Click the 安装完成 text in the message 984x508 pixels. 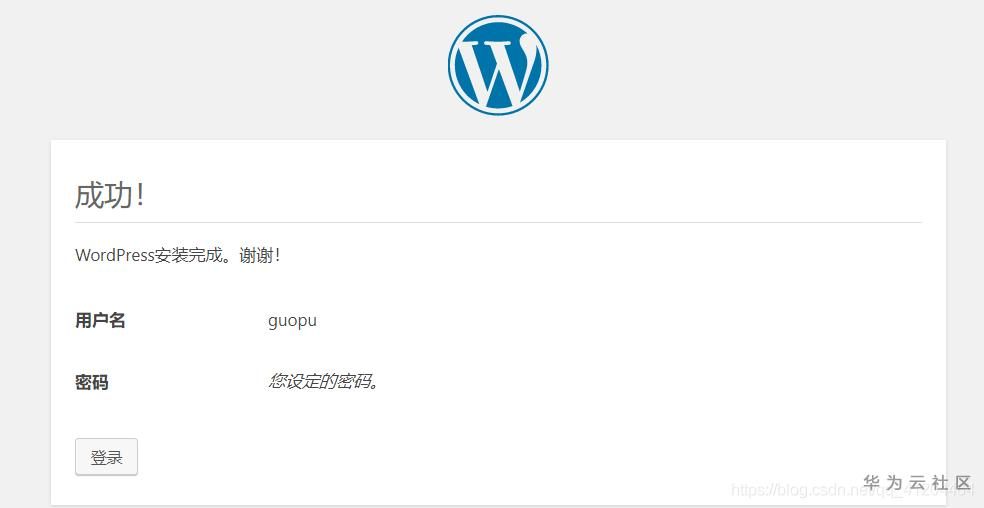pos(186,255)
